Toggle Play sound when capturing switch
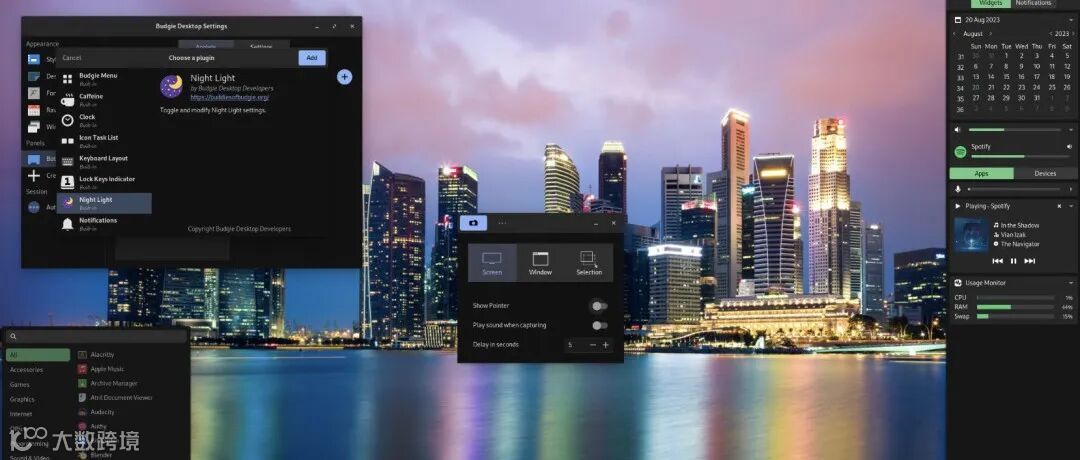 (599, 325)
